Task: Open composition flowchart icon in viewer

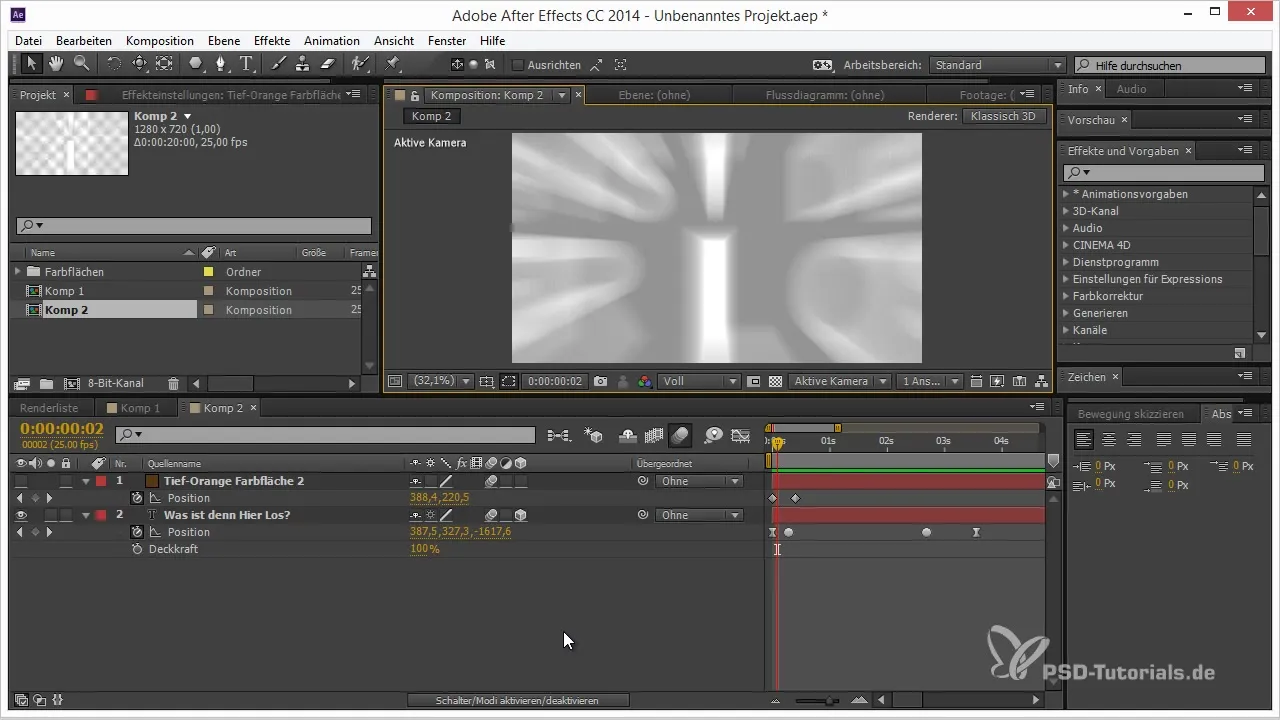Action: tap(1040, 381)
